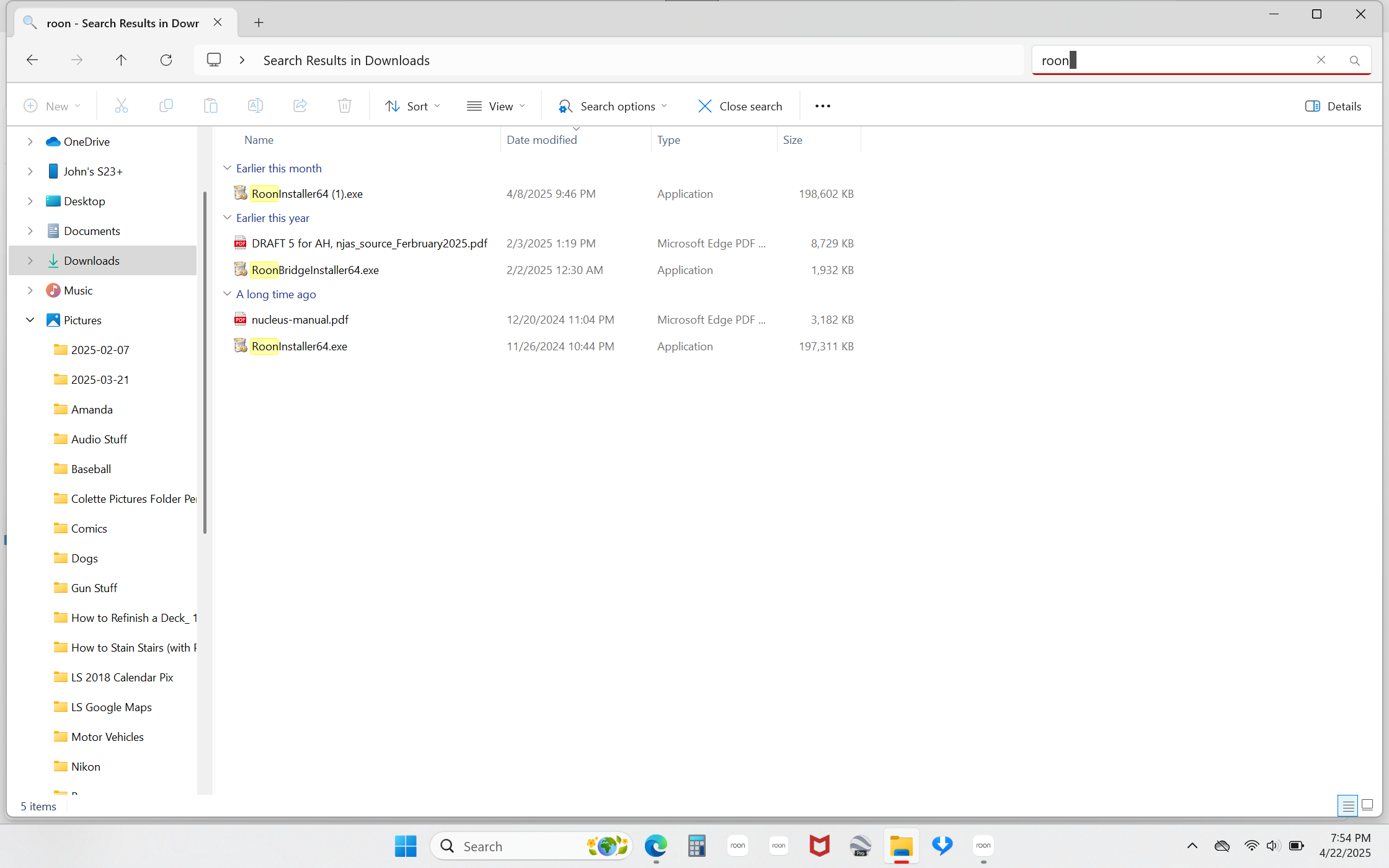Open the Baseball folder in sidebar
Image resolution: width=1389 pixels, height=868 pixels.
pos(91,469)
